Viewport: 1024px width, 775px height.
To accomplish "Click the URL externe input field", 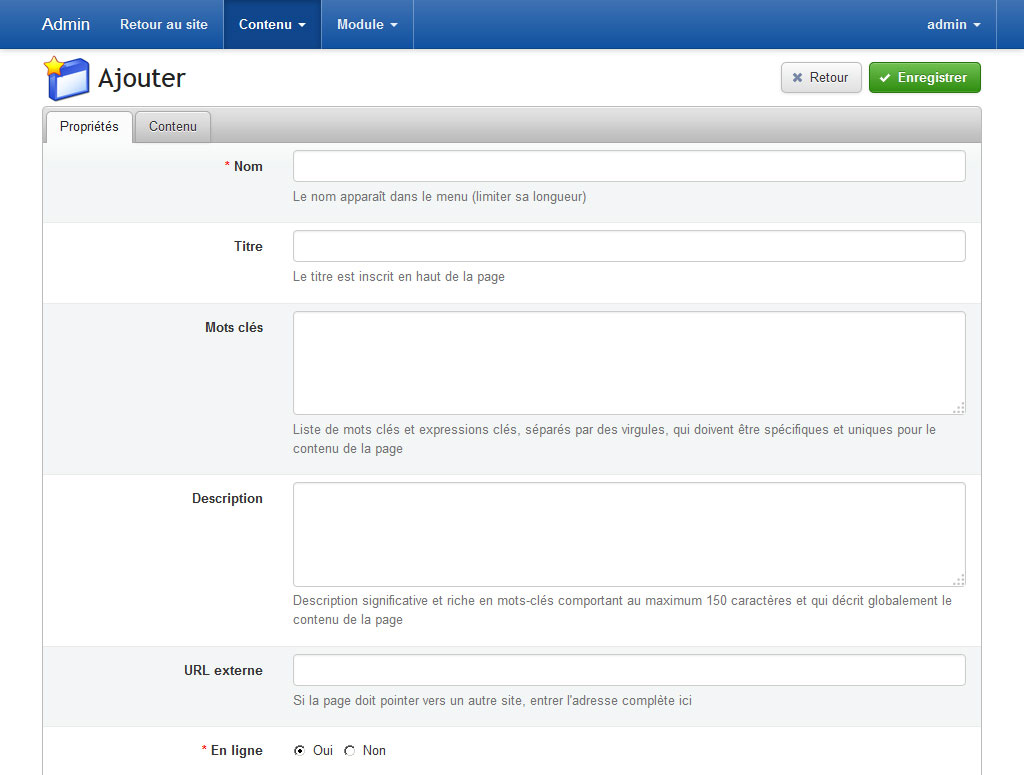I will tap(628, 670).
